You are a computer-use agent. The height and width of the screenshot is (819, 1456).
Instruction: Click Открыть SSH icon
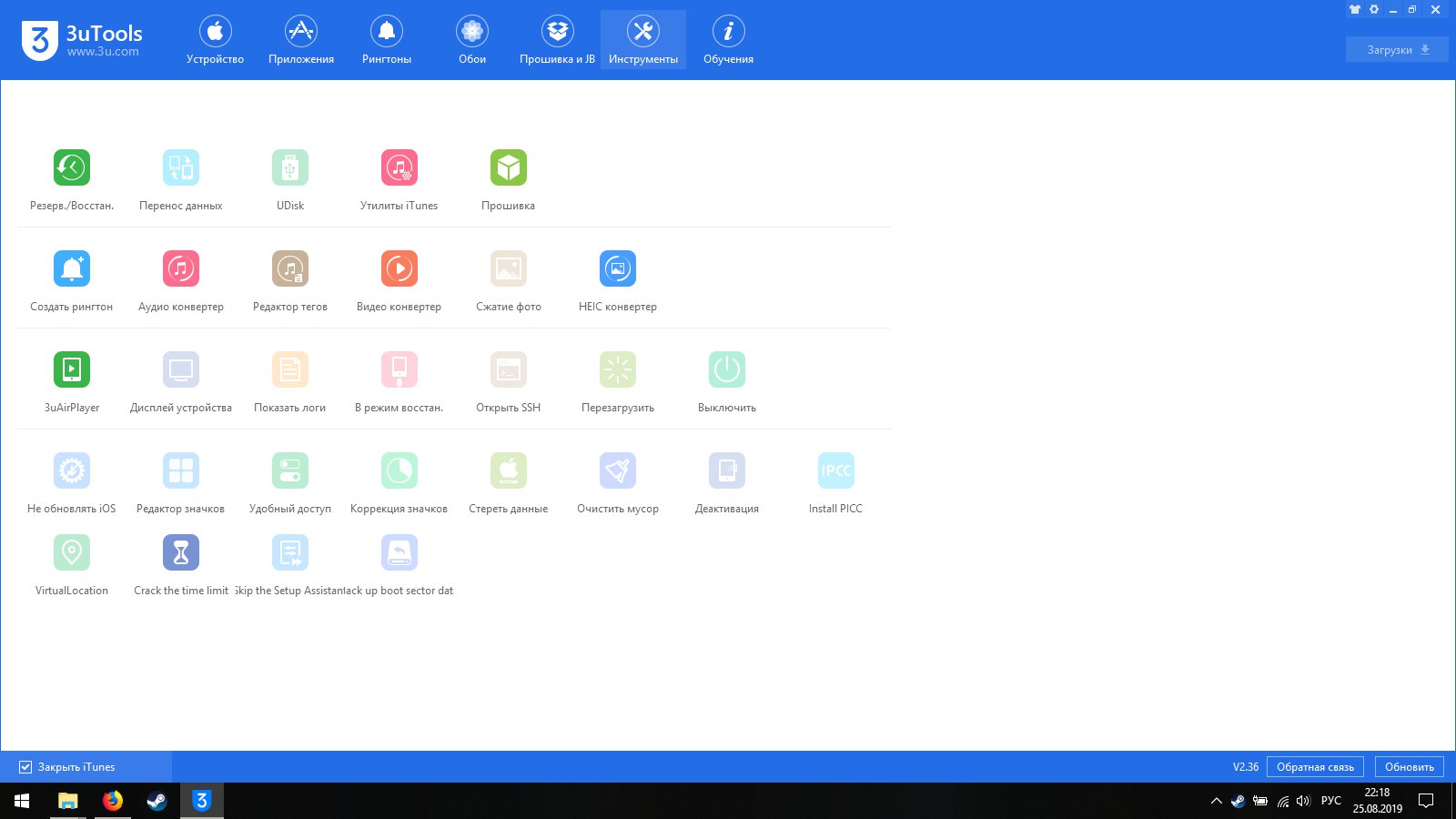509,369
